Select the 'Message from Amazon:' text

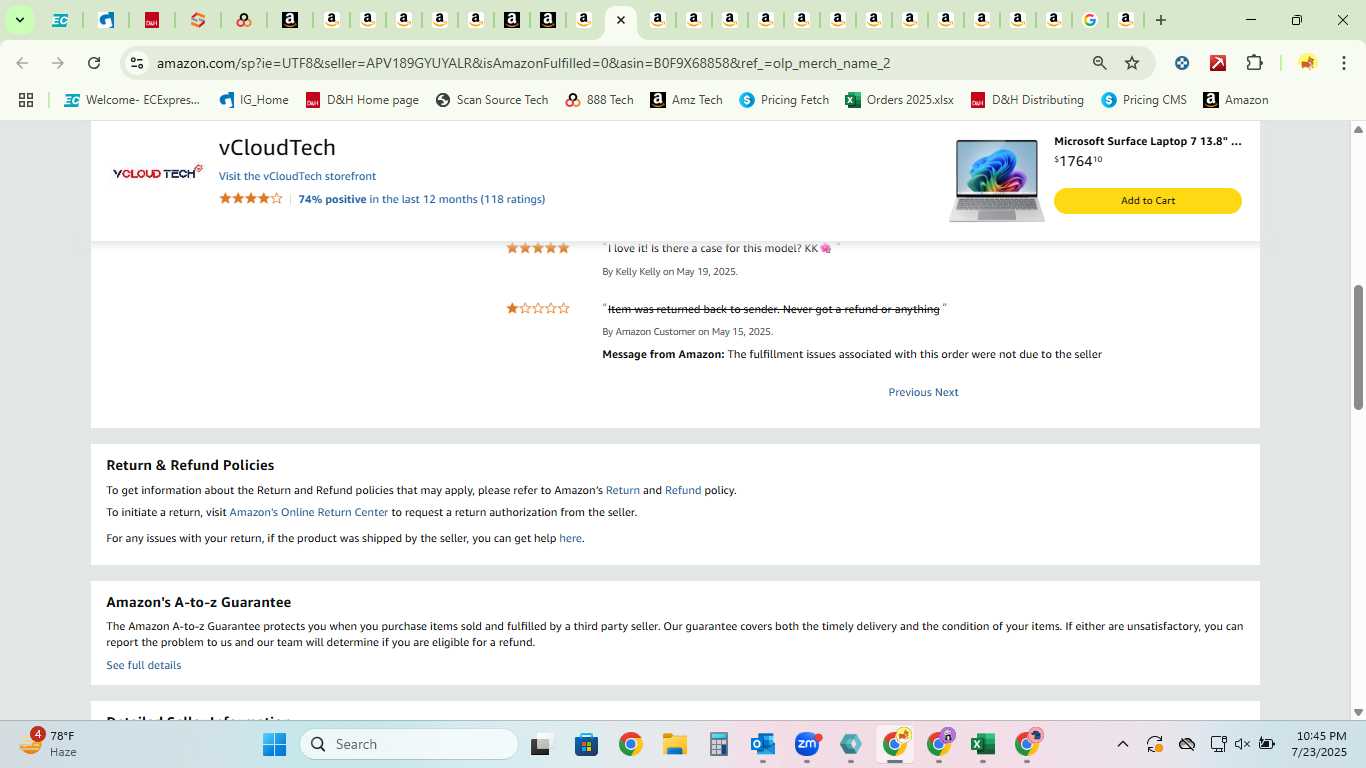[x=663, y=354]
